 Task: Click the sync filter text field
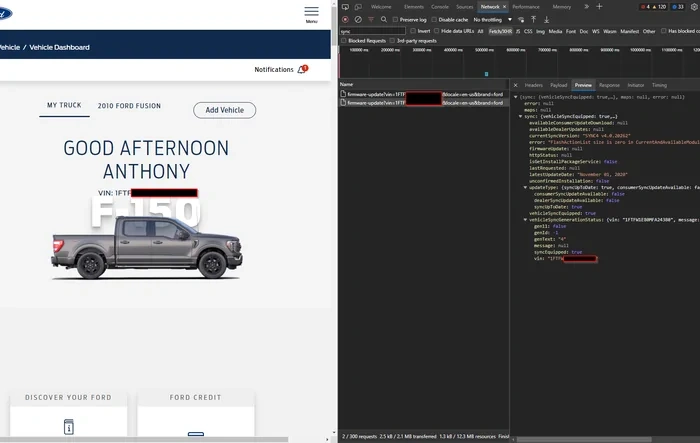(370, 31)
